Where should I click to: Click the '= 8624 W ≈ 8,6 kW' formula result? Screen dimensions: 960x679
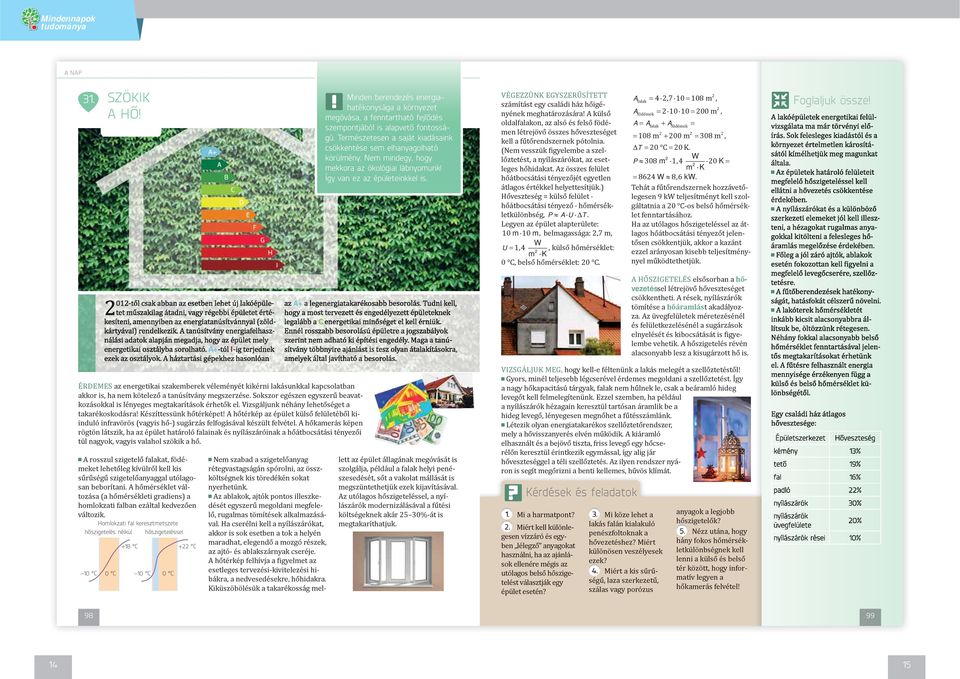(x=664, y=176)
